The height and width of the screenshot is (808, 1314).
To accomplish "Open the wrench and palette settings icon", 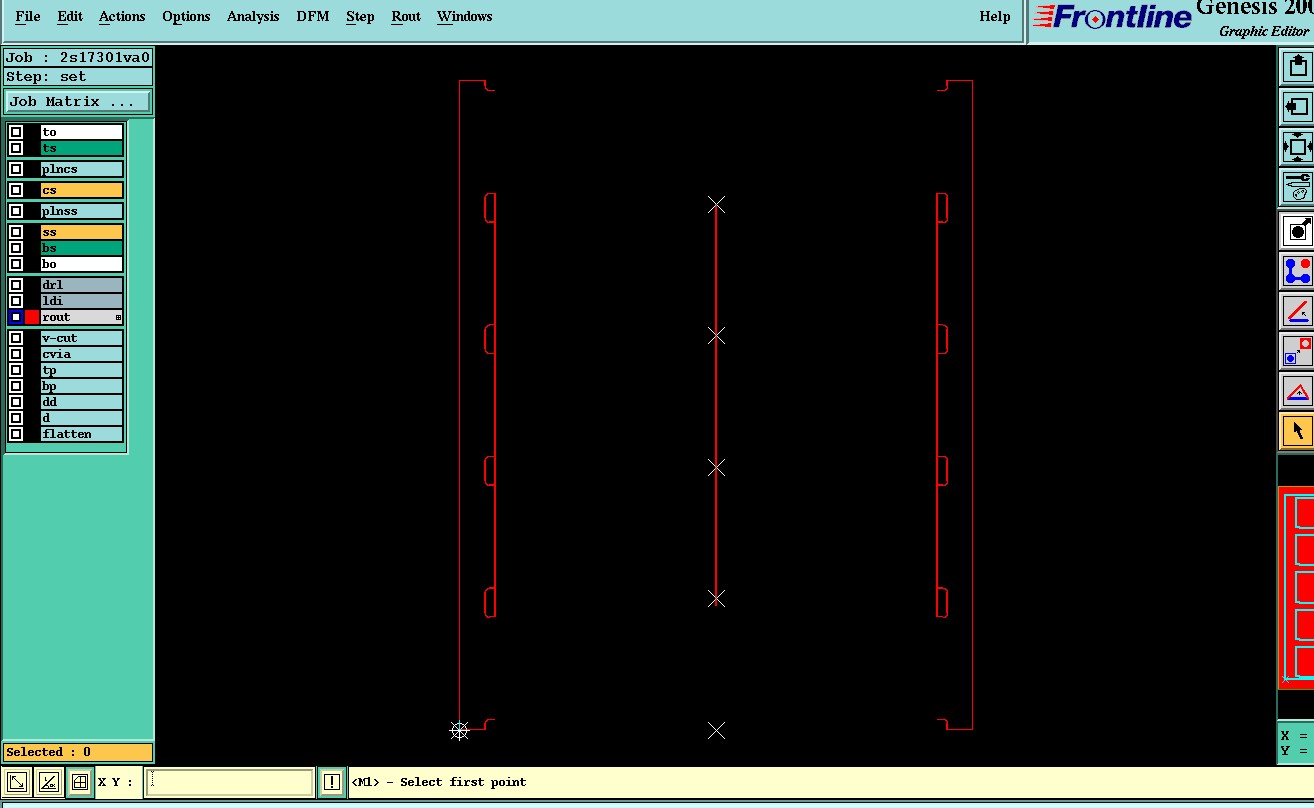I will [x=1298, y=186].
